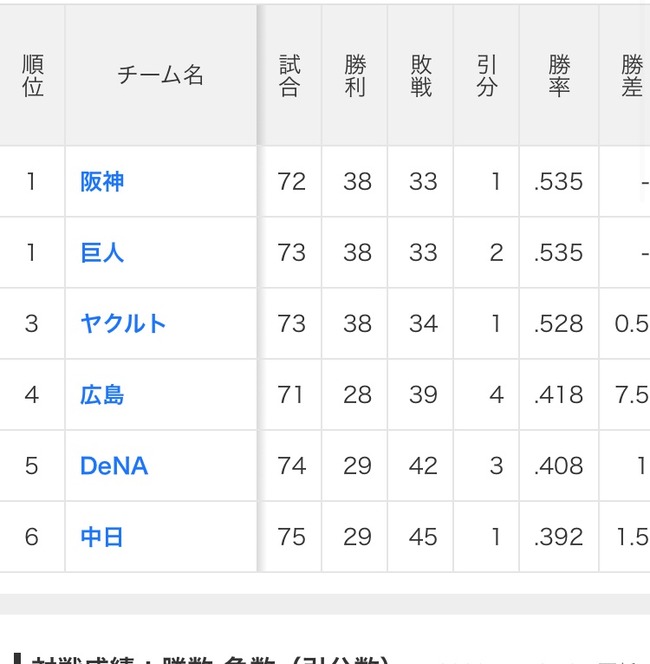Screen dimensions: 650x664
Task: Click the 勝率 column header
Action: tap(559, 75)
